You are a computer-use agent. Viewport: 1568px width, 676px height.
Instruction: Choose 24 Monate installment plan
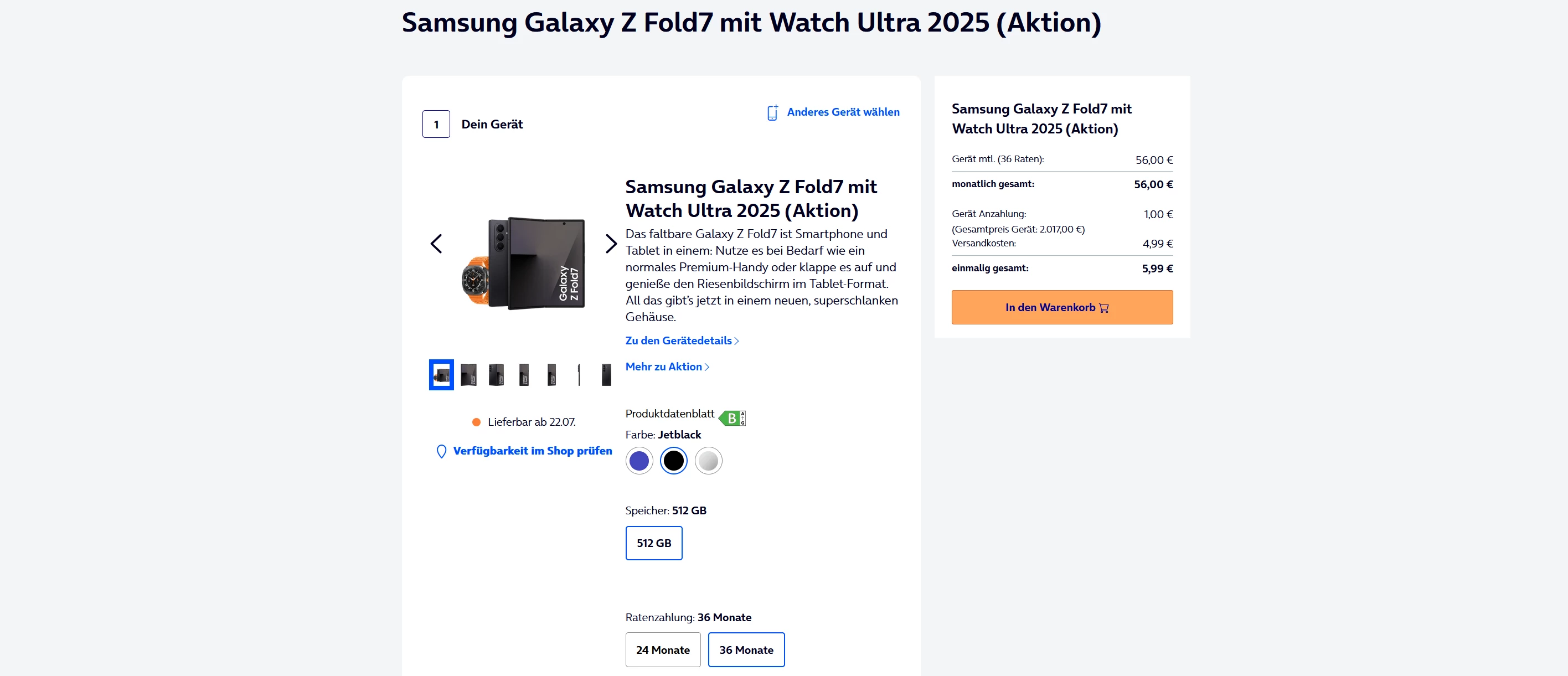click(x=663, y=649)
